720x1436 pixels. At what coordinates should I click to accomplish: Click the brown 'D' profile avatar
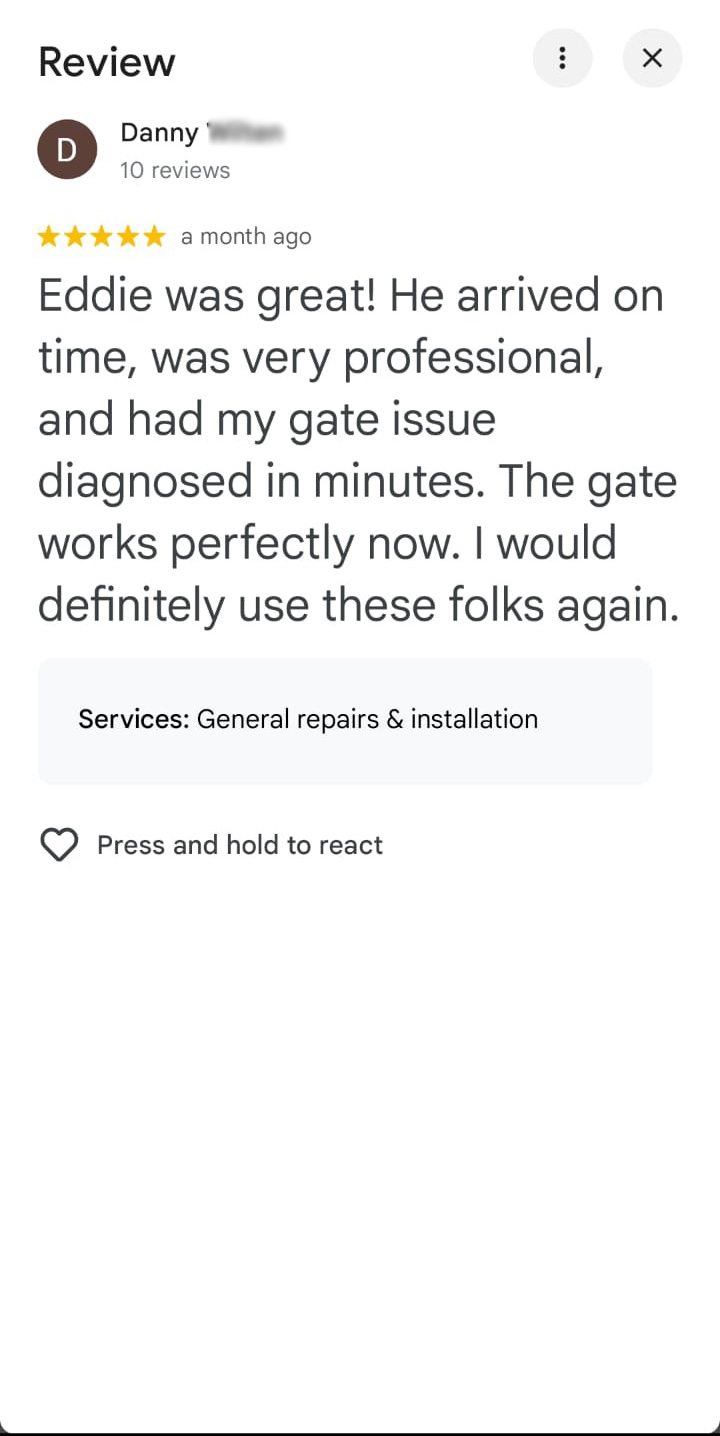tap(67, 149)
